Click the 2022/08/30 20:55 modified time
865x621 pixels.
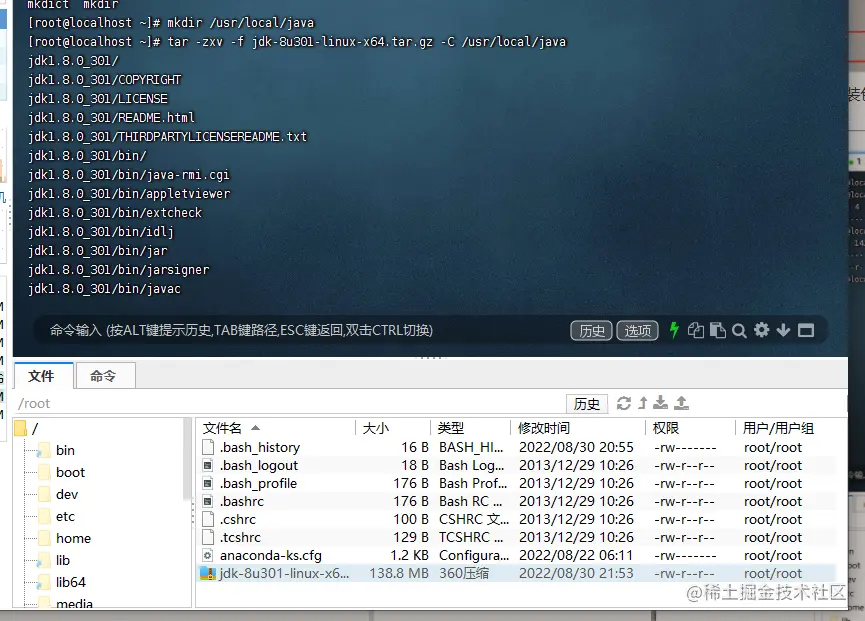(576, 447)
